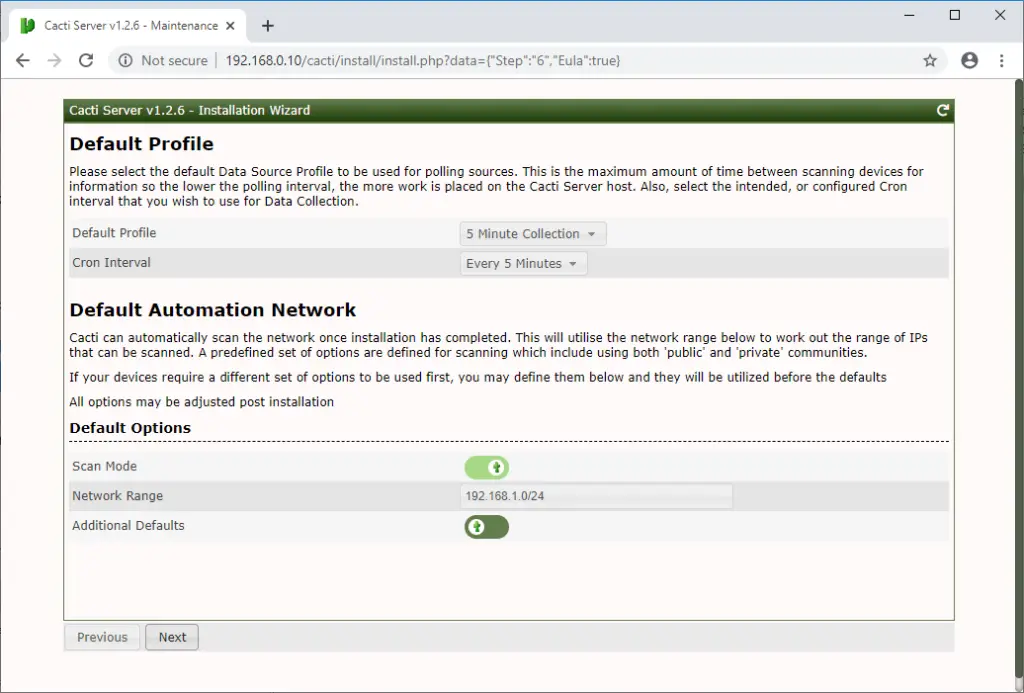The width and height of the screenshot is (1024, 693).
Task: Open the browser profile avatar icon
Action: [969, 60]
